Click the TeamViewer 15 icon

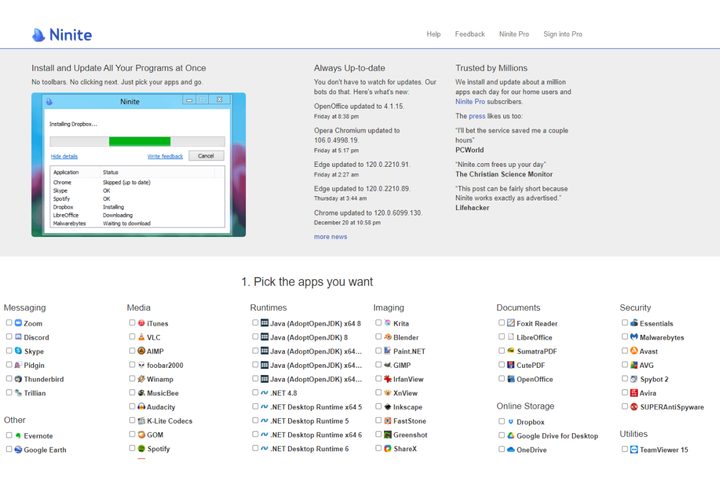(633, 450)
